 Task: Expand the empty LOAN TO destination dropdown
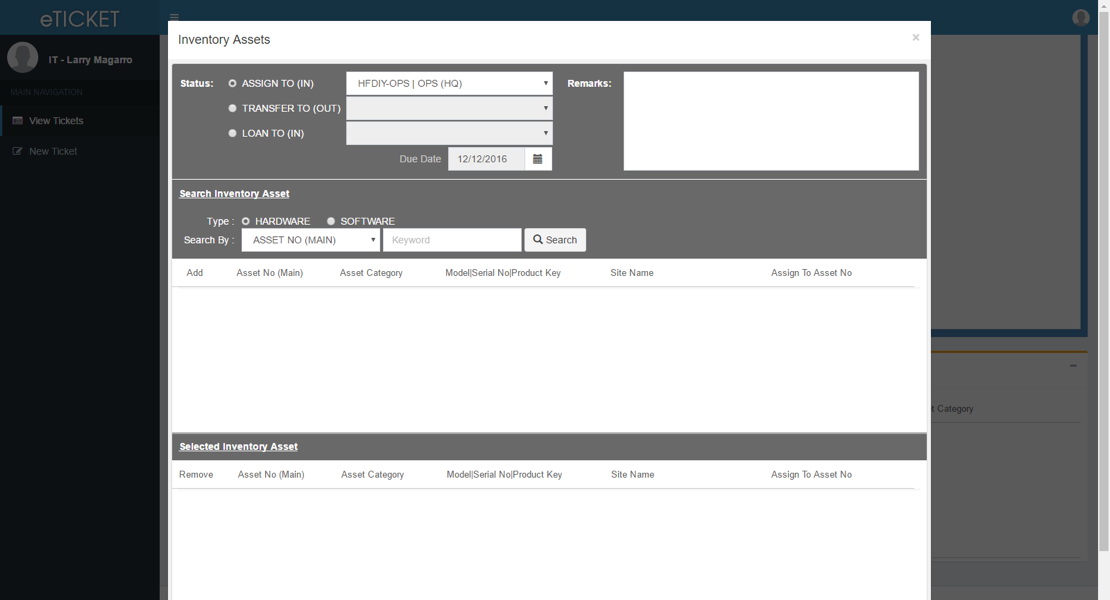[448, 133]
